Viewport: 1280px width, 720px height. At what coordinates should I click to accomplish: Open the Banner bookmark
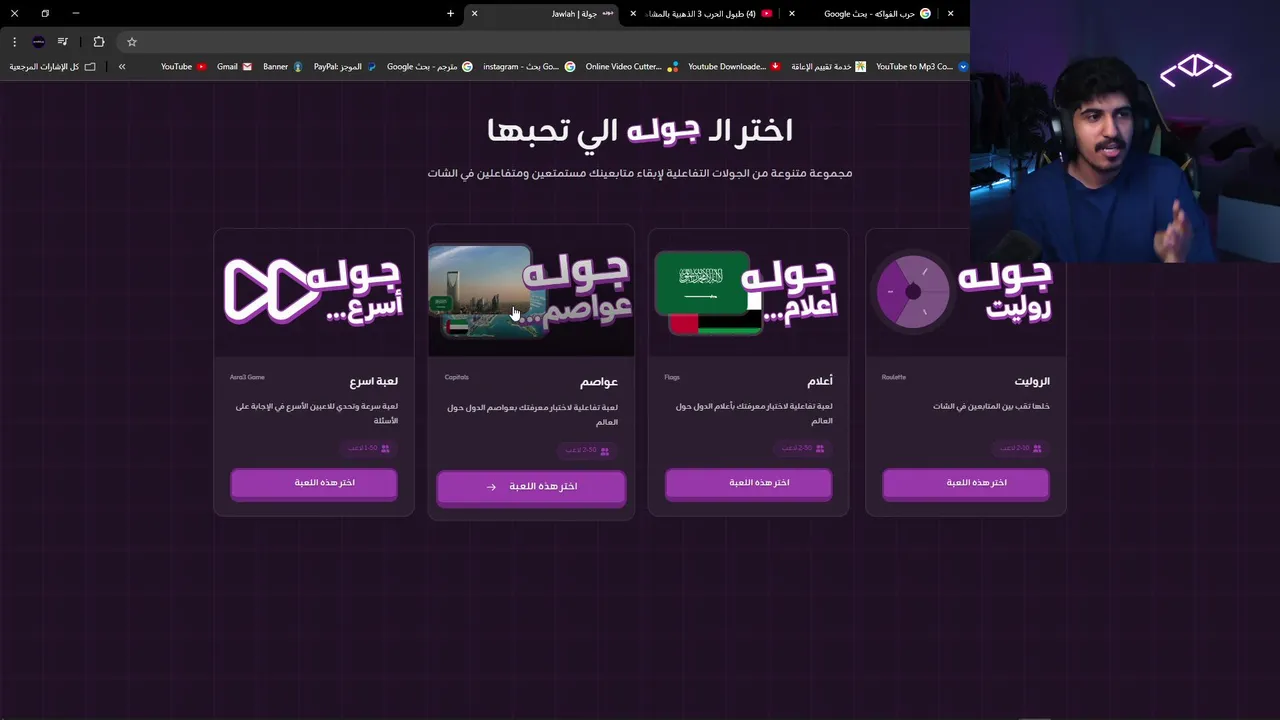(x=282, y=67)
